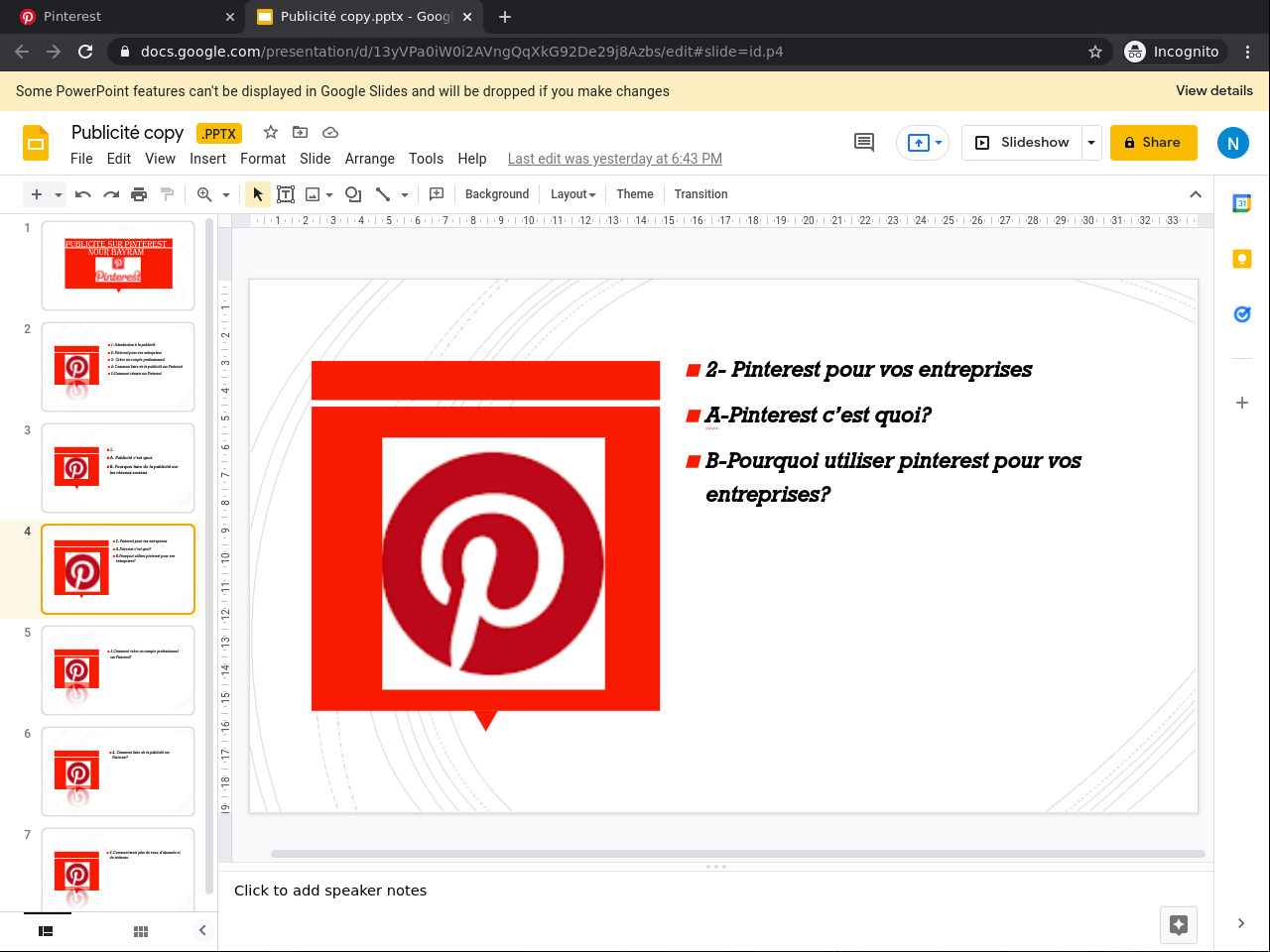Click the zoom magnifier tool
The height and width of the screenshot is (952, 1270).
point(204,194)
